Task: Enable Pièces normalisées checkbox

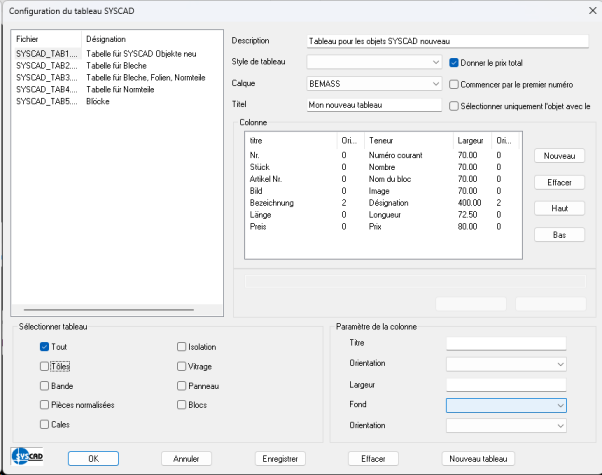Action: 45,405
